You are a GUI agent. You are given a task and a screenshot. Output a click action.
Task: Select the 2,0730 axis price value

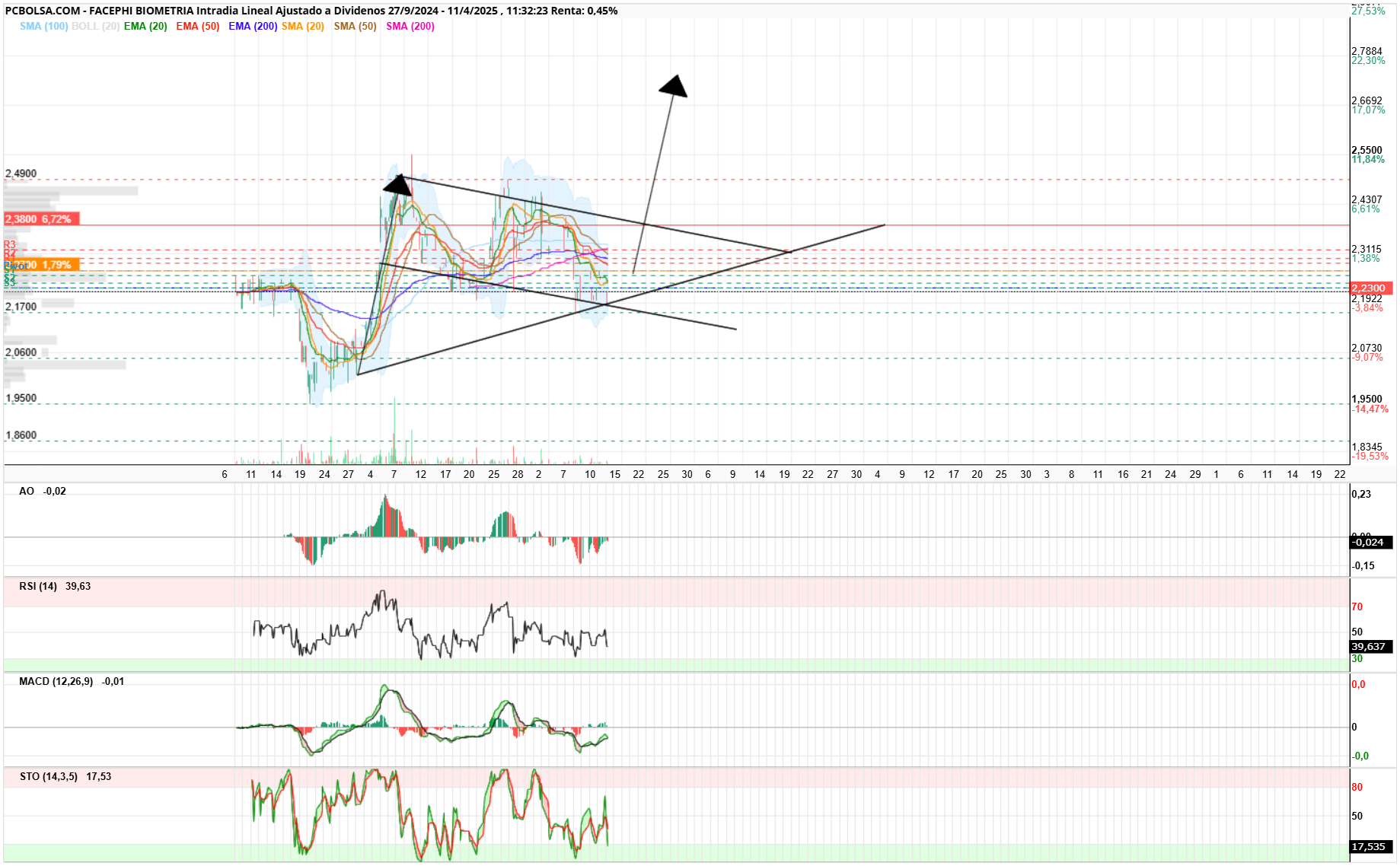point(1367,349)
